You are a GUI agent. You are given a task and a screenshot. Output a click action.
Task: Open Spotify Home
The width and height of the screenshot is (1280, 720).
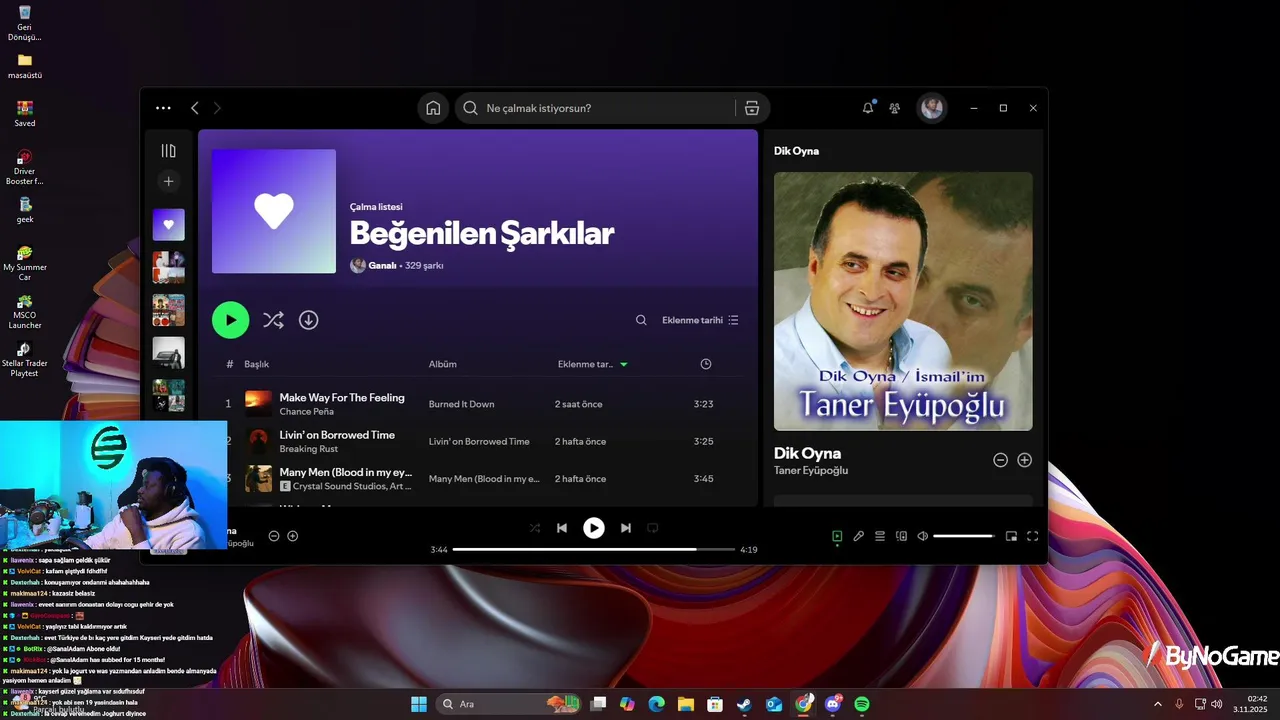(x=433, y=108)
